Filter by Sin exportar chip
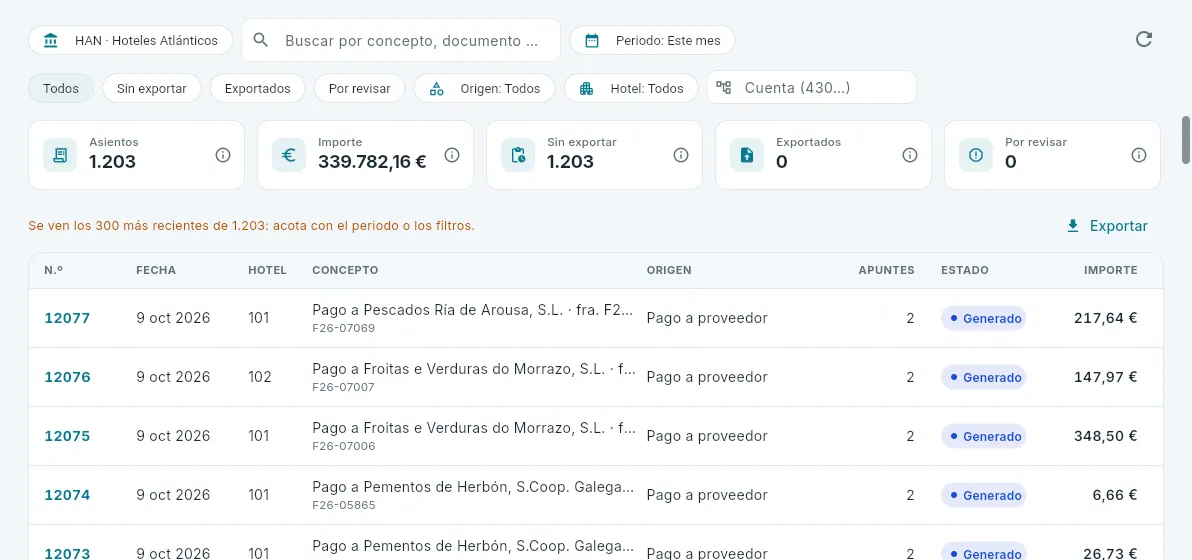This screenshot has width=1192, height=560. (151, 88)
